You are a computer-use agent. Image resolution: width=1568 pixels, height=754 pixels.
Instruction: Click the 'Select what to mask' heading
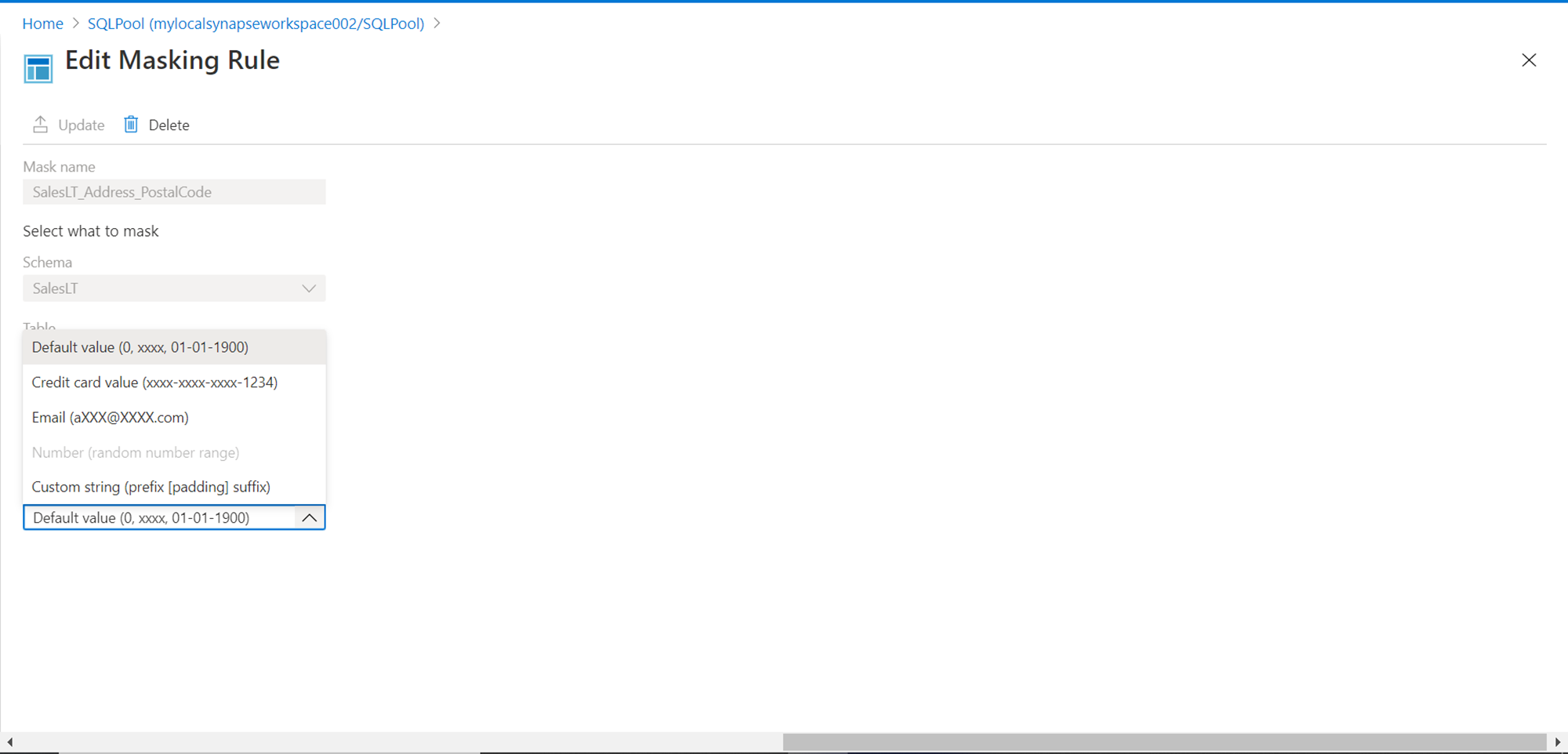point(91,231)
